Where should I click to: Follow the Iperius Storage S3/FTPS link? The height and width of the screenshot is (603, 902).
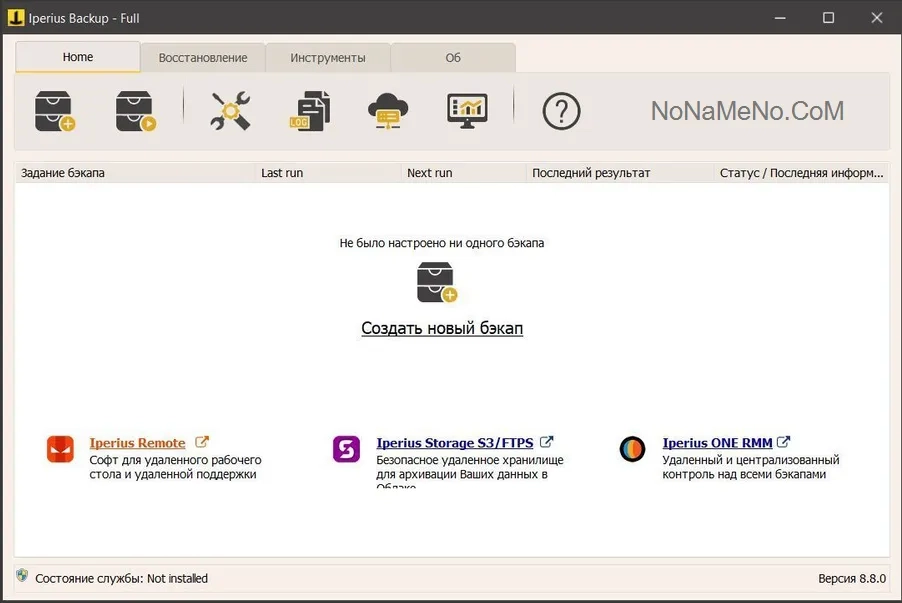tap(454, 443)
